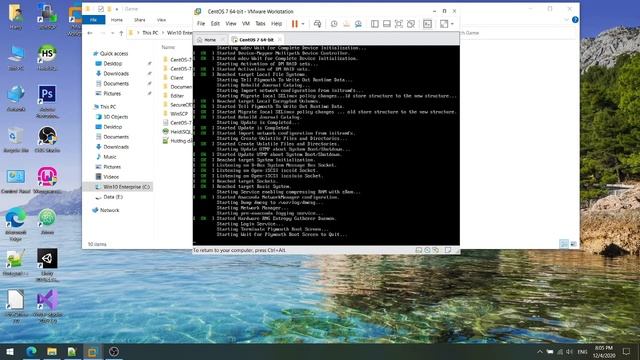Click the first device icon in VMware status bar

click(418, 250)
